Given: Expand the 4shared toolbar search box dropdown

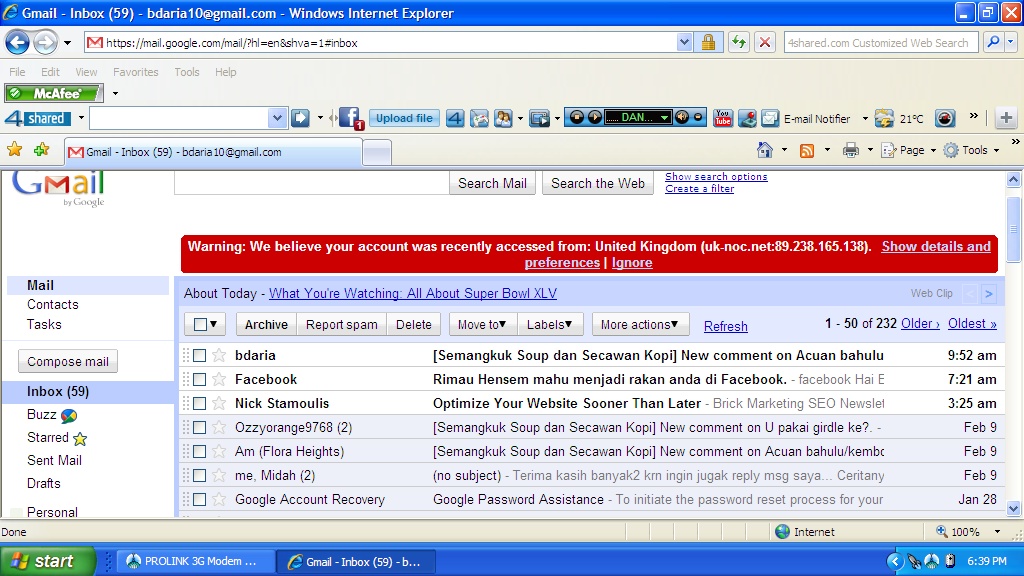Looking at the screenshot, I should click(277, 118).
